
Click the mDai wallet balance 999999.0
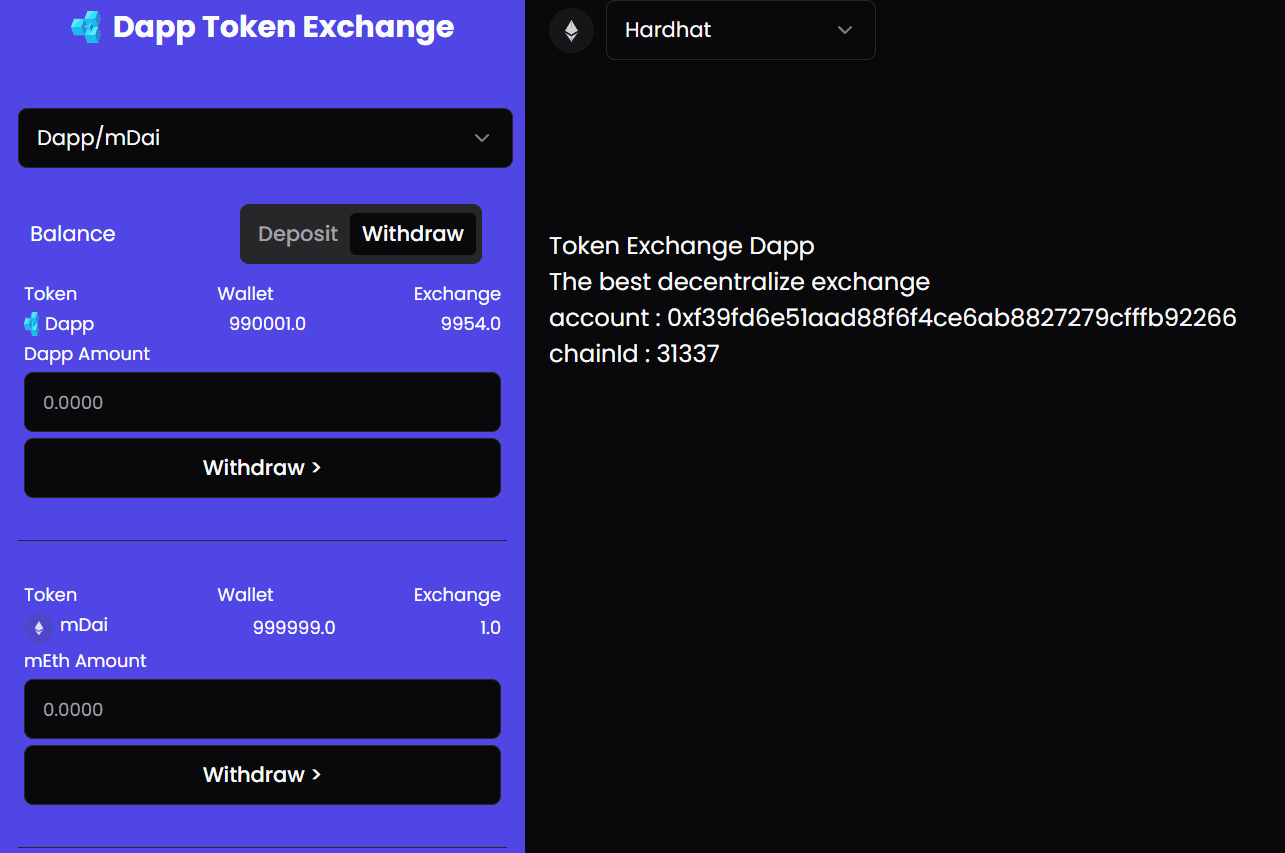tap(294, 628)
